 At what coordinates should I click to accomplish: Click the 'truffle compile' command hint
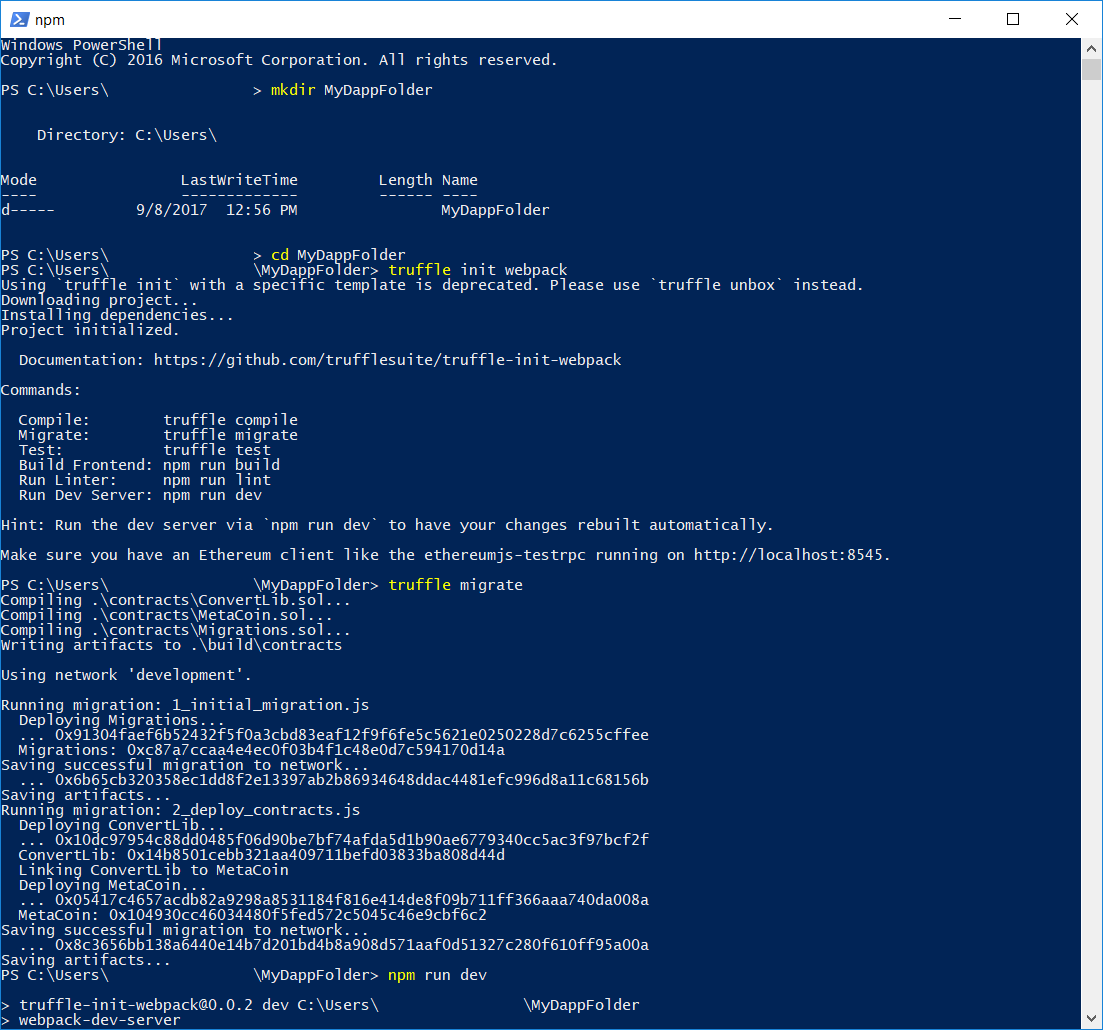click(x=231, y=420)
